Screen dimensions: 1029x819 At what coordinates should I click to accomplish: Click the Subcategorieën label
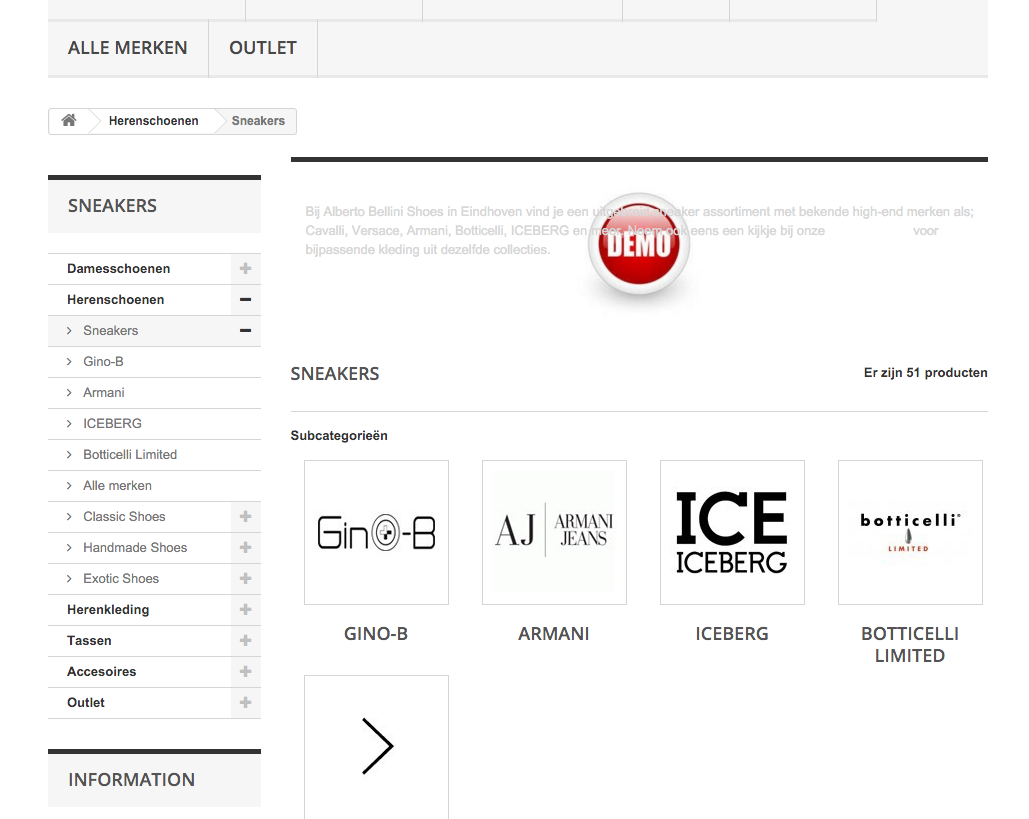pos(339,436)
